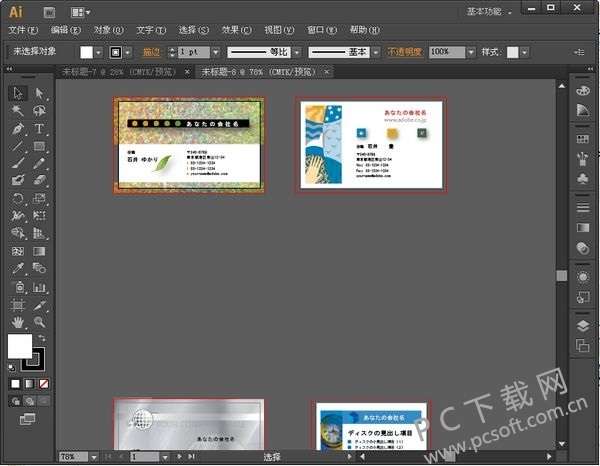This screenshot has width=600, height=466.
Task: Change screen mode button
Action: coord(28,419)
